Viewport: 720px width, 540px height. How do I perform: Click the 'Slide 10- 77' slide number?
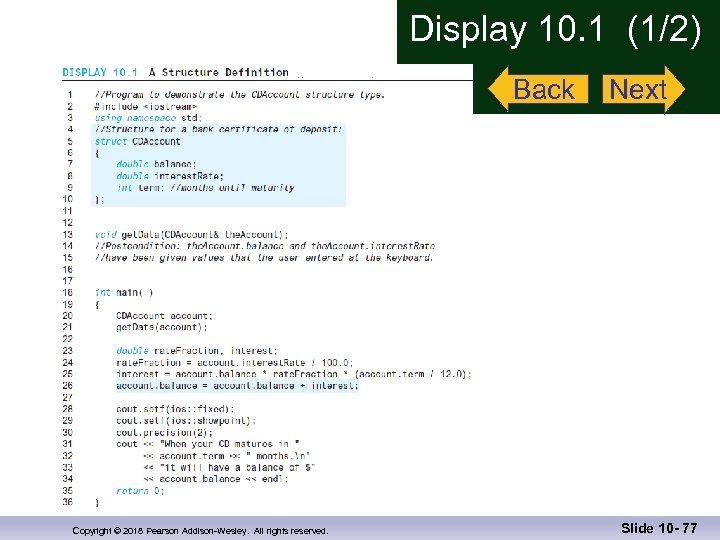659,529
